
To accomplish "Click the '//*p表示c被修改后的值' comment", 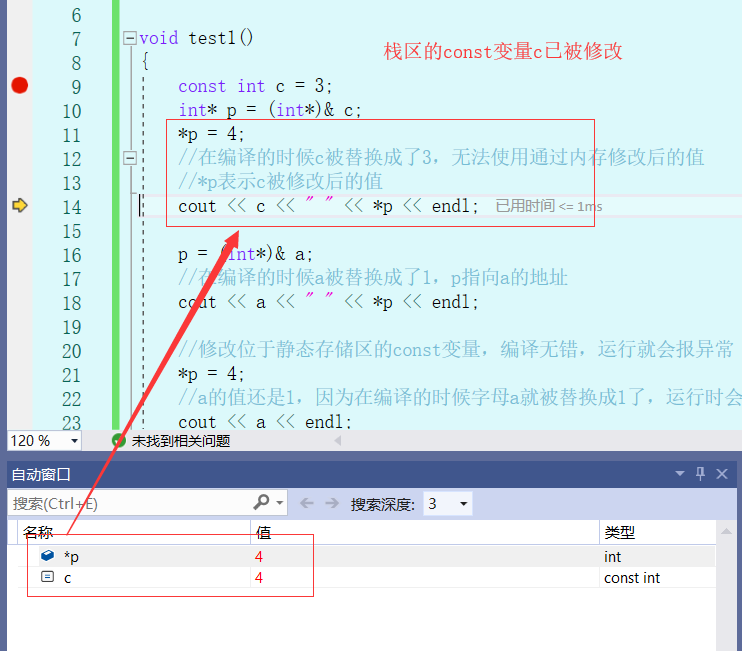I will pyautogui.click(x=281, y=182).
